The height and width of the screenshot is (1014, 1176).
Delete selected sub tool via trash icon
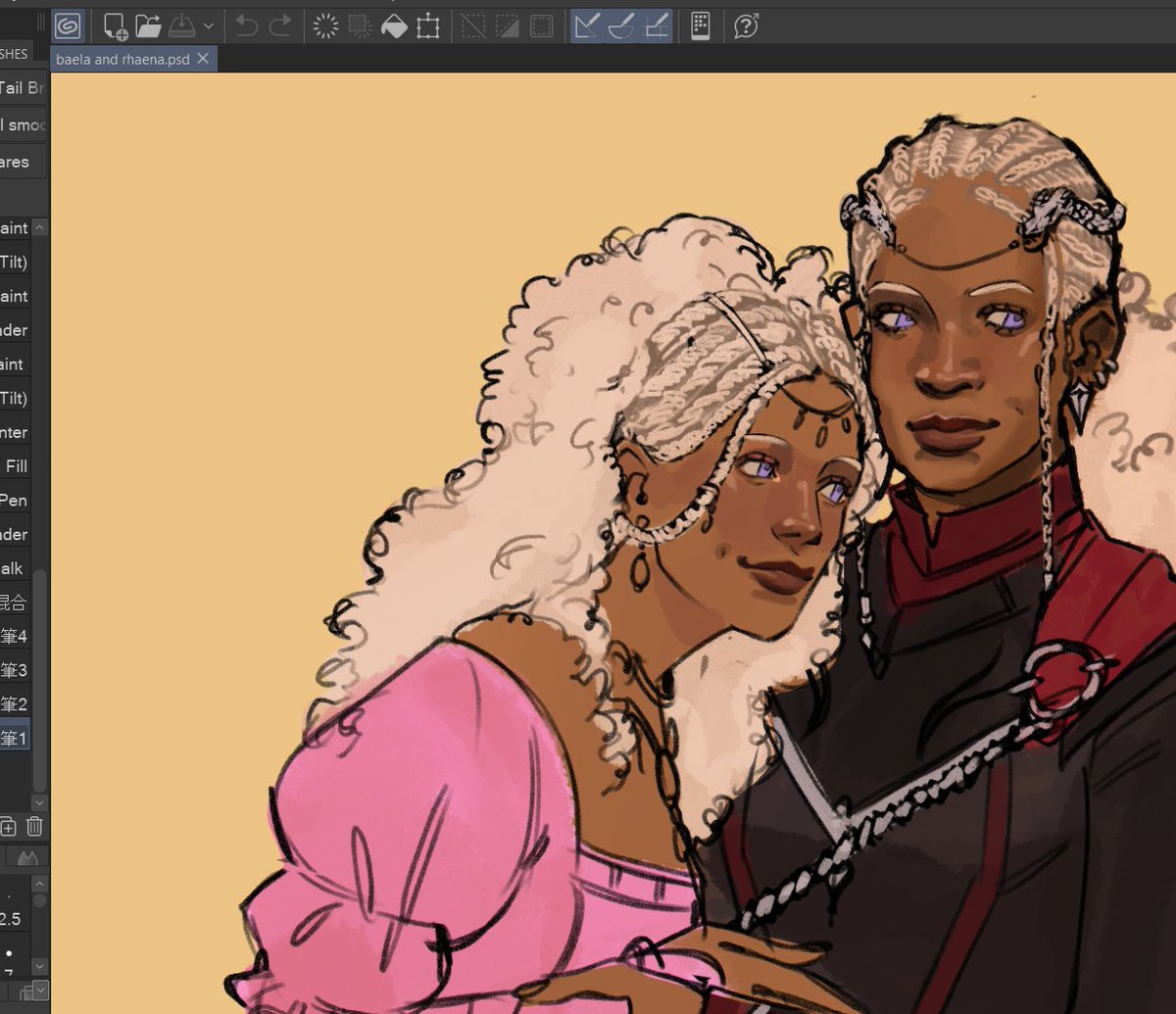(x=34, y=827)
